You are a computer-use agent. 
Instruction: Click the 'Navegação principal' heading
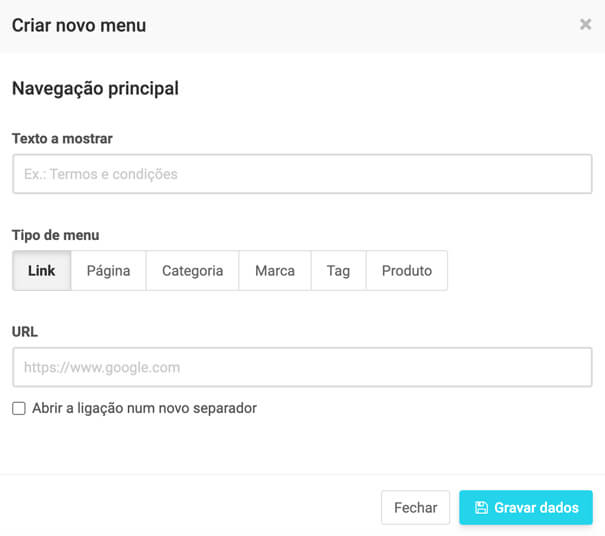pyautogui.click(x=95, y=88)
